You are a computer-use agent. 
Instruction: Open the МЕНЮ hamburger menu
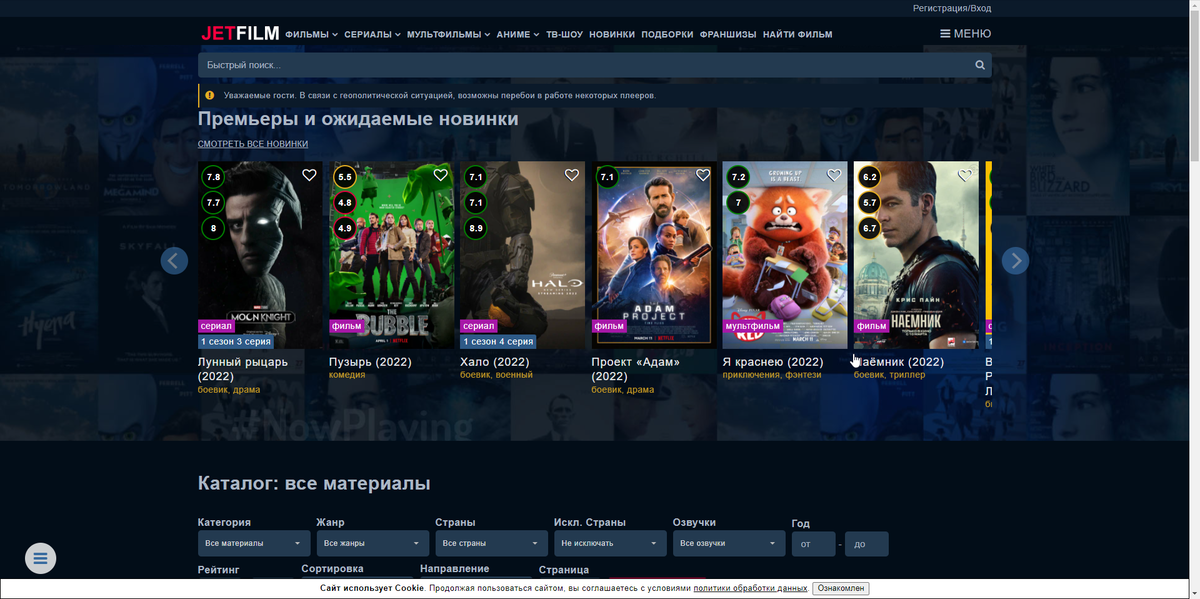(965, 33)
